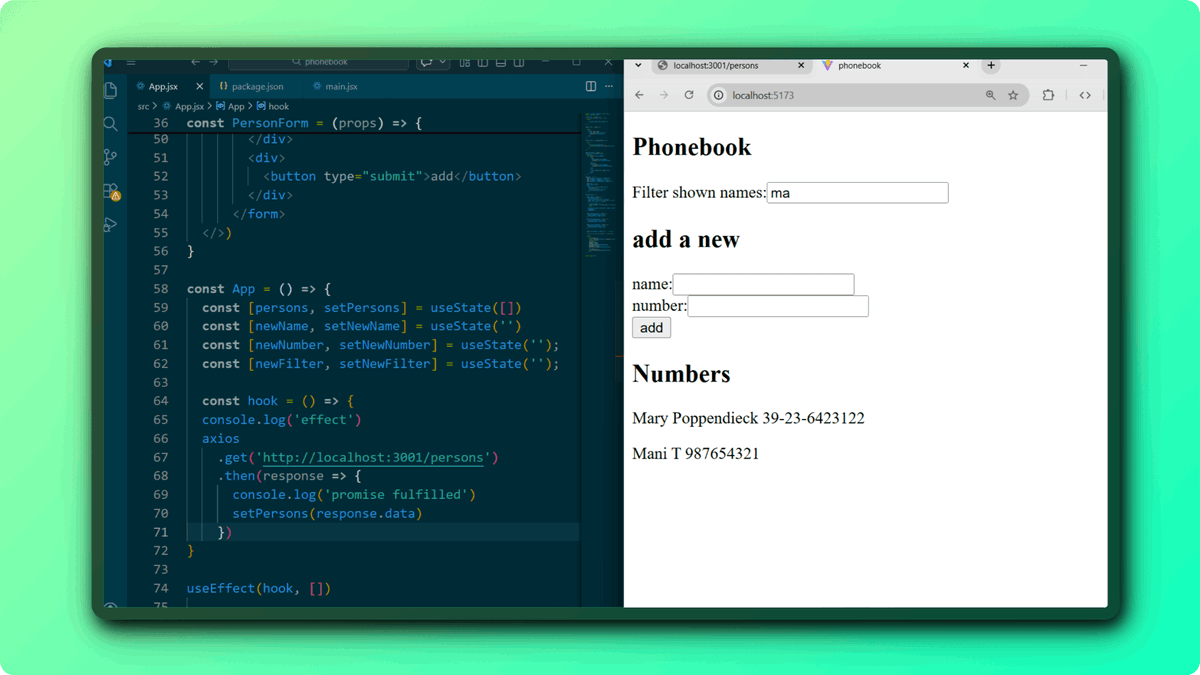Open the Search view in VS Code sidebar
1200x675 pixels.
click(110, 124)
